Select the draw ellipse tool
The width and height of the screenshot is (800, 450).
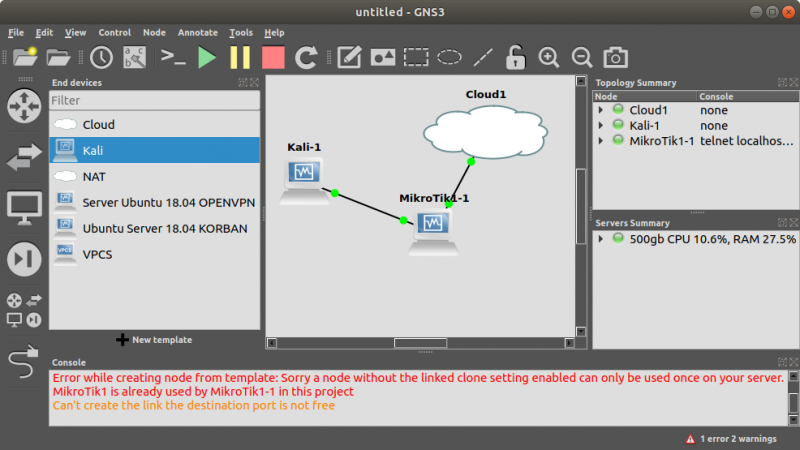coord(450,57)
